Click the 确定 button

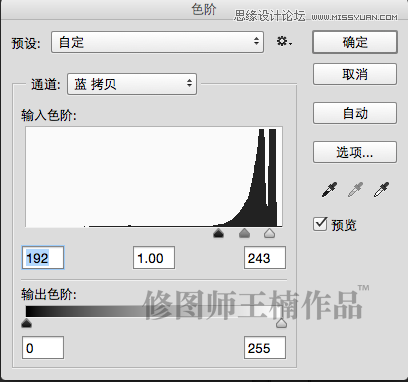tap(355, 42)
